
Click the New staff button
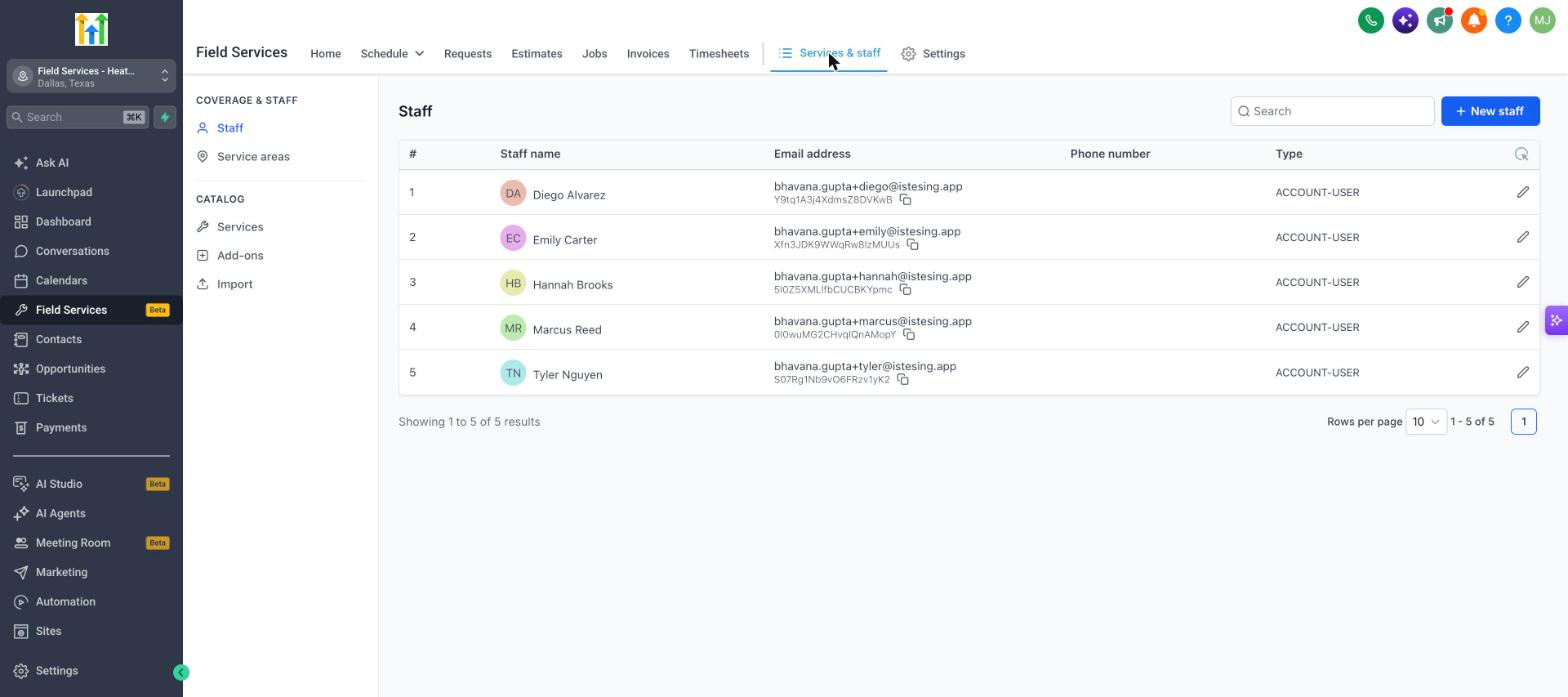point(1490,111)
